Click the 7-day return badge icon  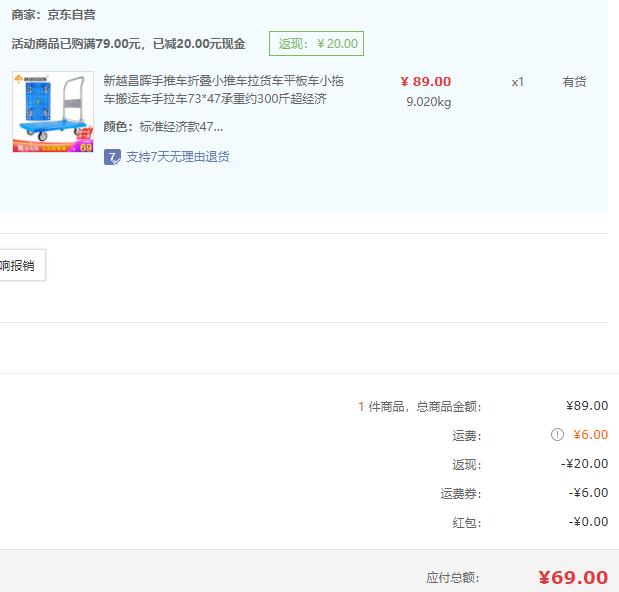tap(112, 157)
